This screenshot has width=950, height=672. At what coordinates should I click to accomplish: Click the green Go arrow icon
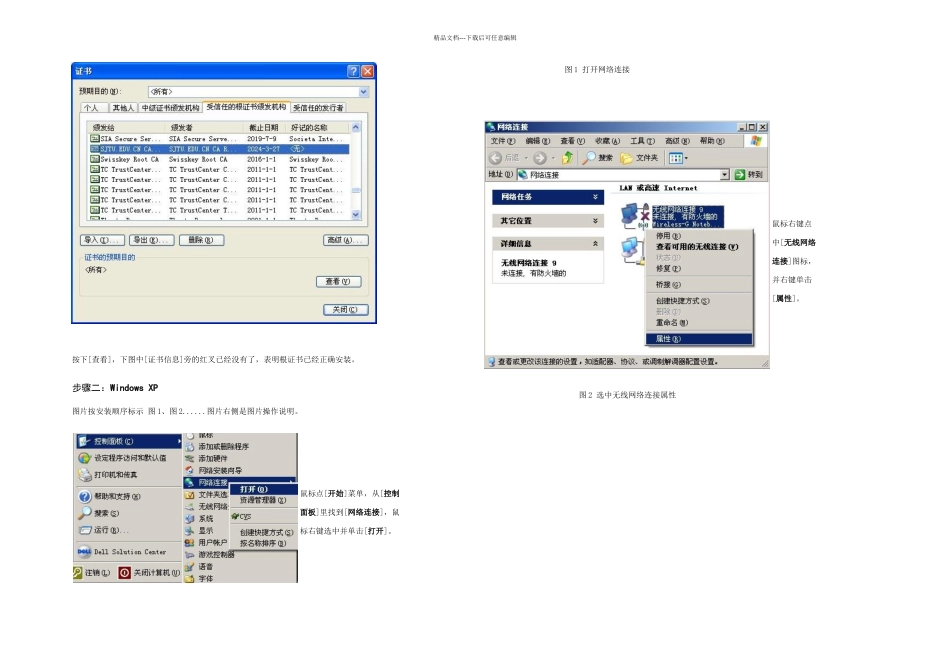coord(740,175)
